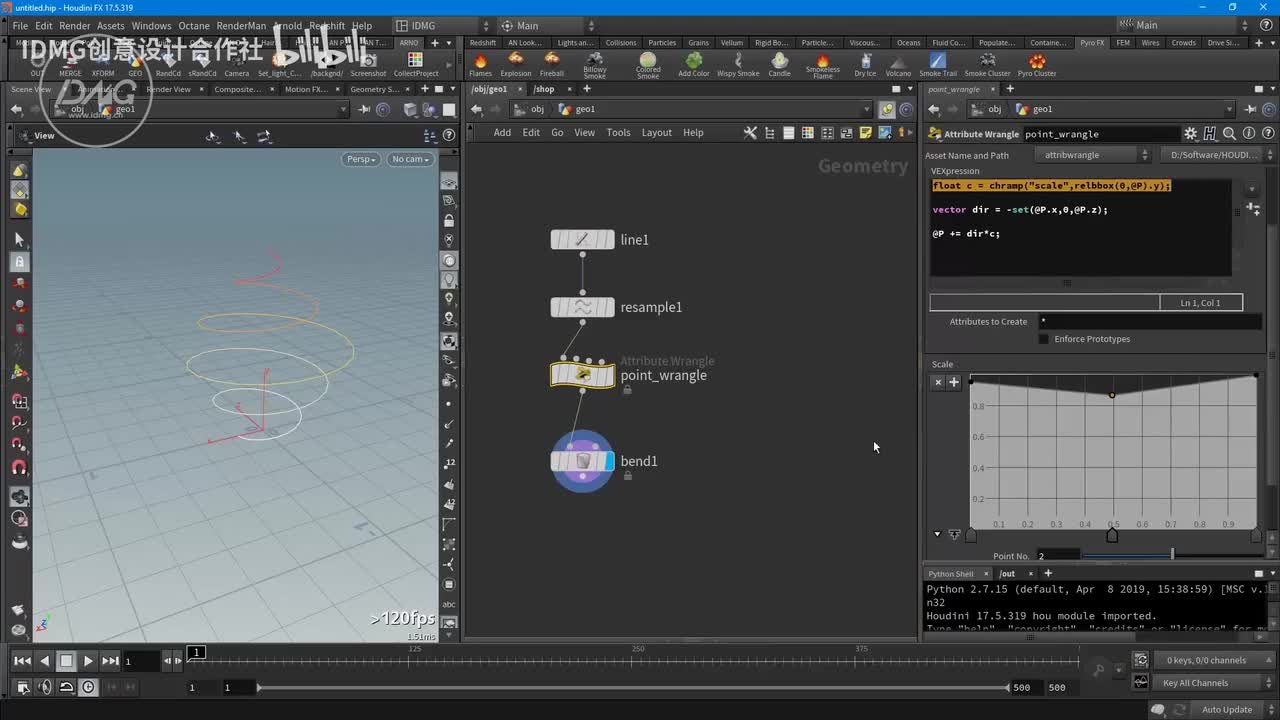Switch to the Pyro FX shelf tab
Viewport: 1280px width, 720px height.
point(1092,43)
